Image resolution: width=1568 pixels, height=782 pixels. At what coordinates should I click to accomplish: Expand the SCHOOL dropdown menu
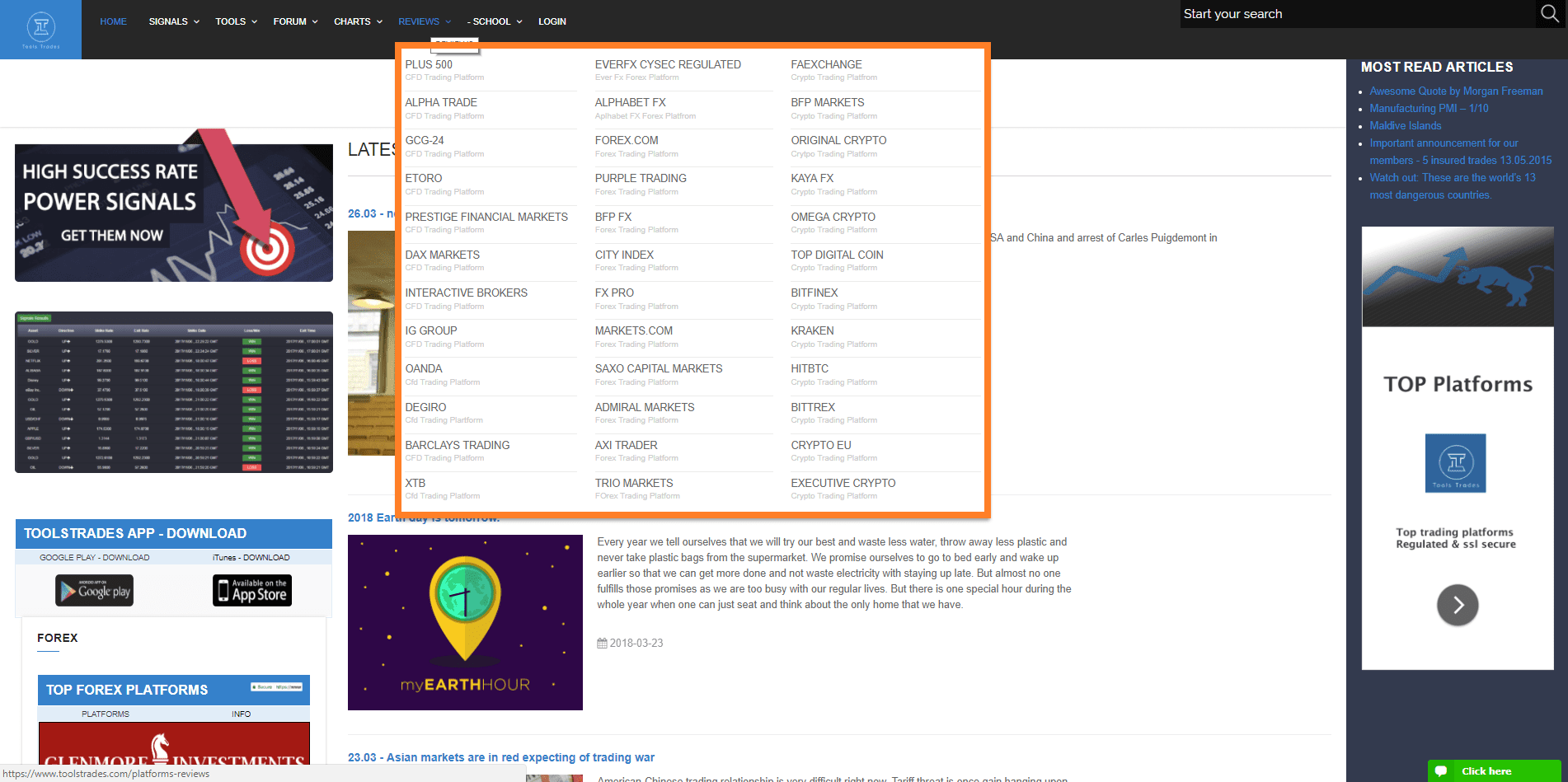point(495,21)
